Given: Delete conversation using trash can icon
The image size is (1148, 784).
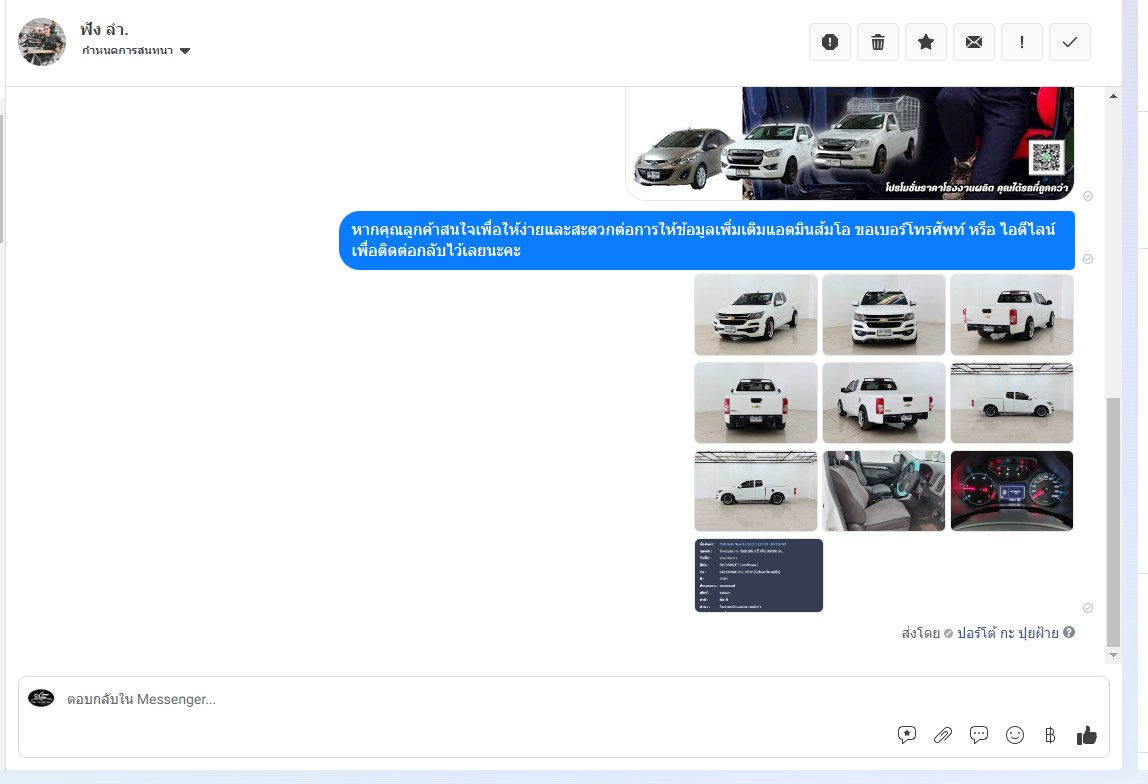Looking at the screenshot, I should (878, 42).
